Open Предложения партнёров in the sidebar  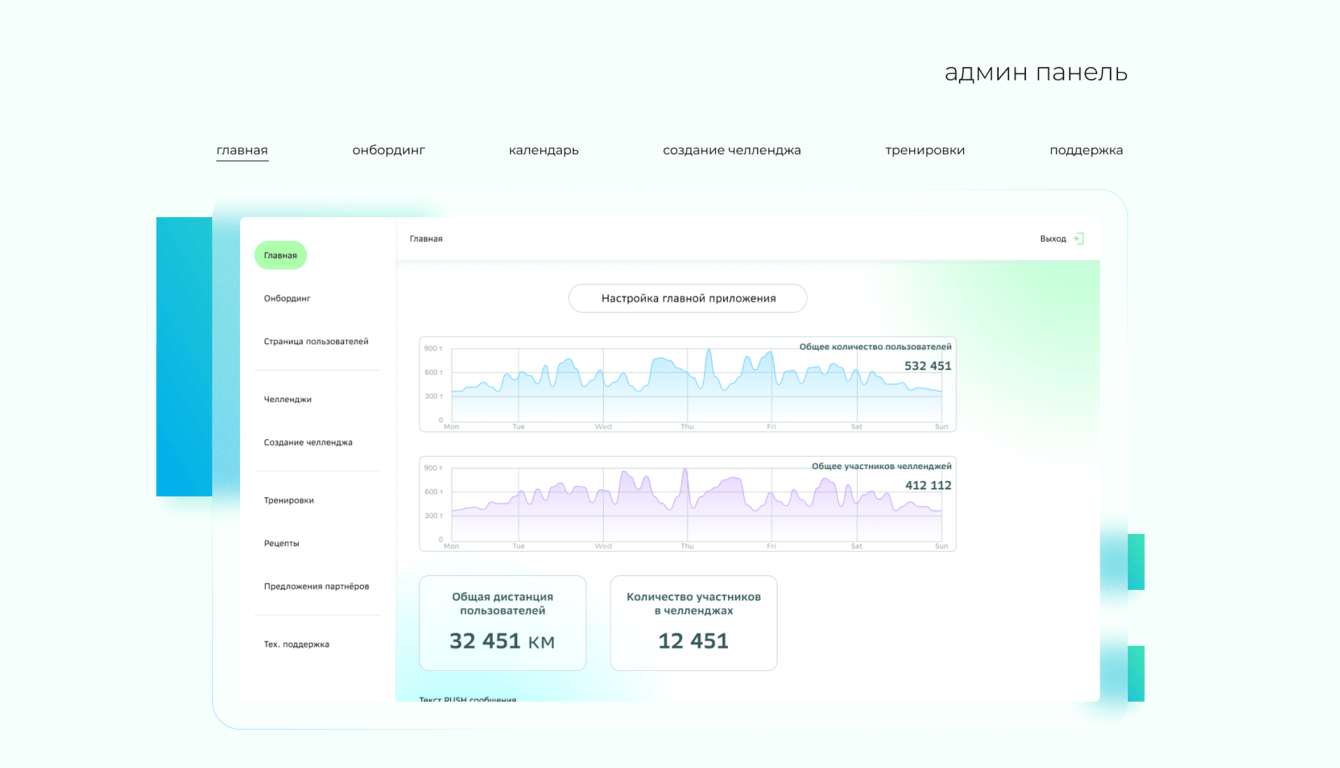point(316,587)
